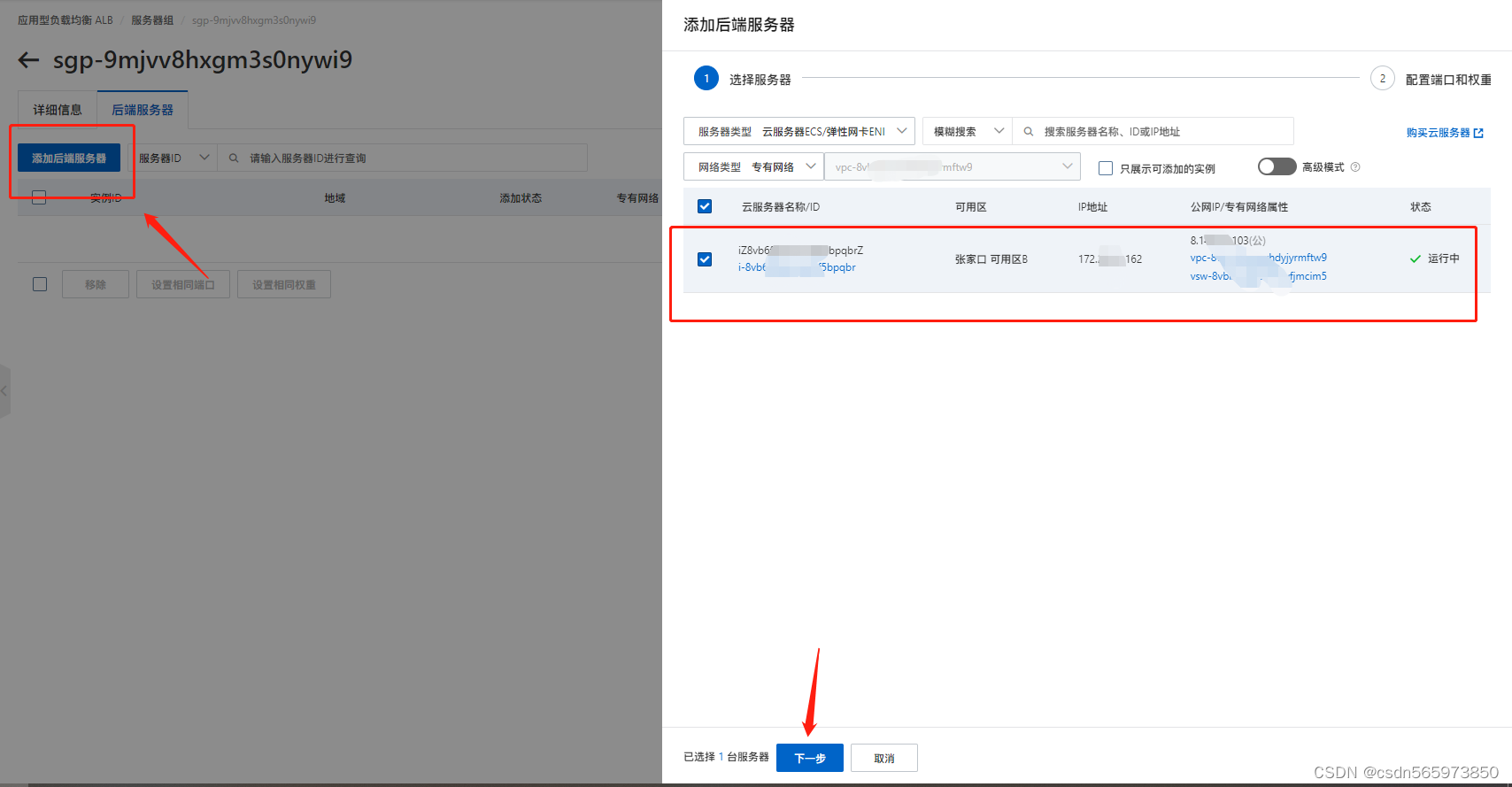The width and height of the screenshot is (1512, 787).
Task: Focus the 搜索服务器名称、ID或IP地址 search field
Action: 1153,131
